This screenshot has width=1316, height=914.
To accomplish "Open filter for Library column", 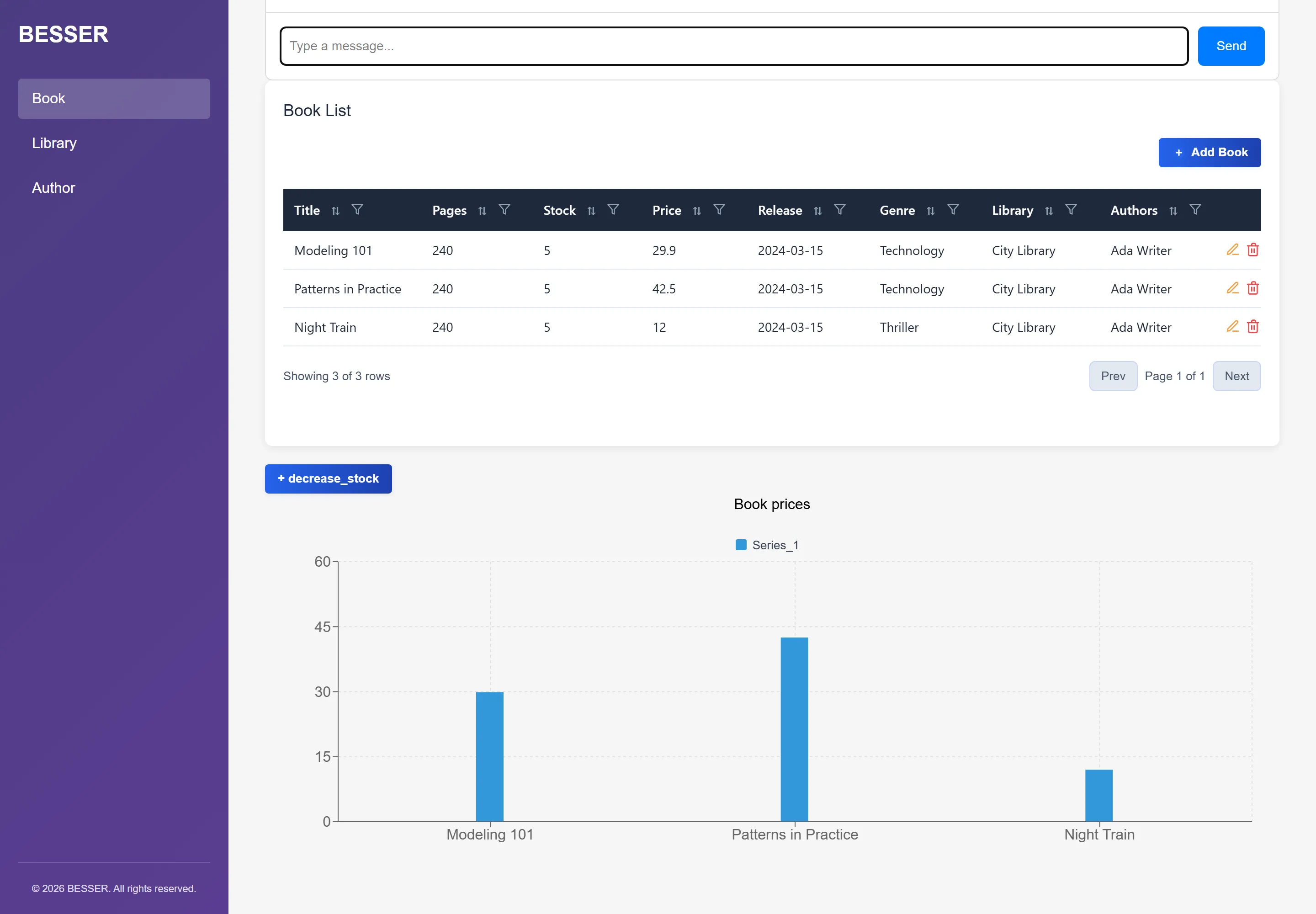I will point(1071,210).
